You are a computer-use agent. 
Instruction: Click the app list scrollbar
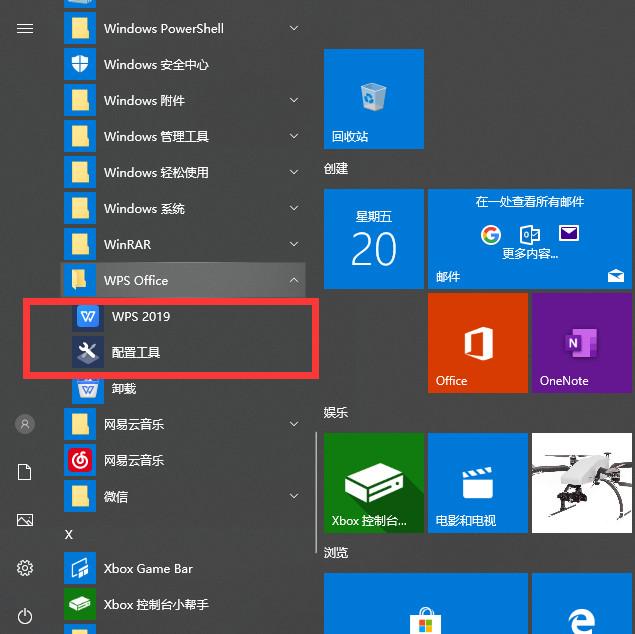[x=316, y=493]
